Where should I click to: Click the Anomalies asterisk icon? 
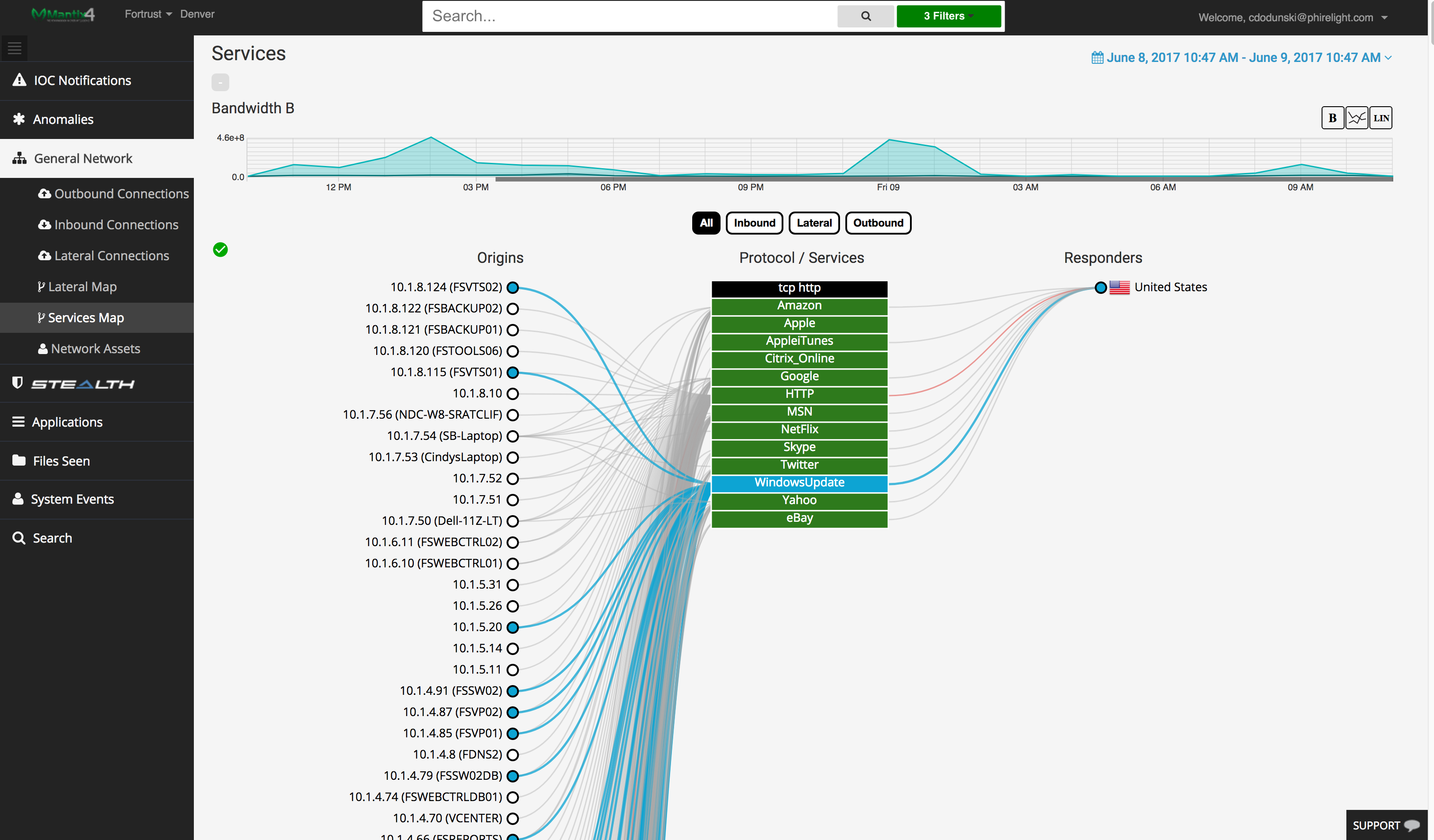click(x=19, y=119)
